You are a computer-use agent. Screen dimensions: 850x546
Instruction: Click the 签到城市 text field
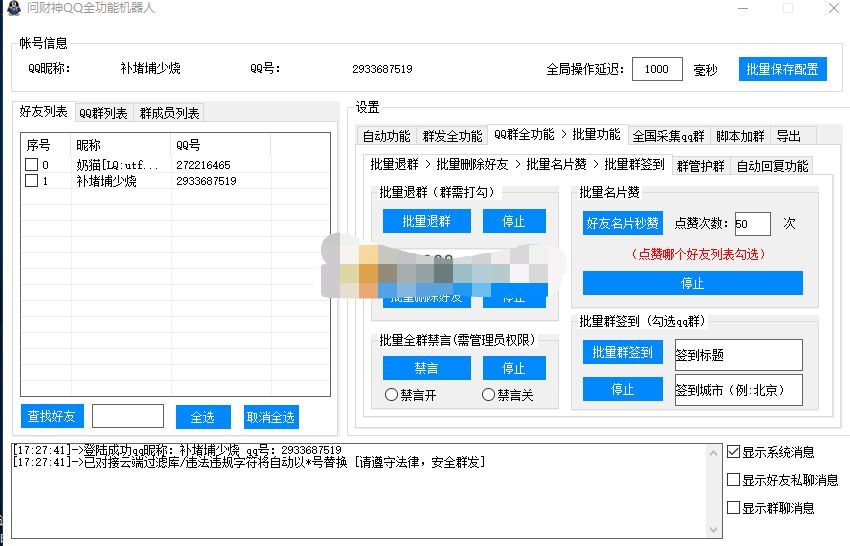pyautogui.click(x=738, y=390)
